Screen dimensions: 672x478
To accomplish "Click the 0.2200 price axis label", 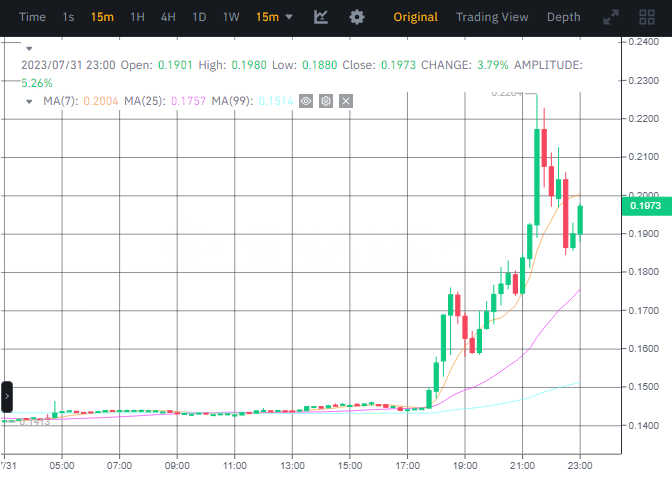I will tap(644, 119).
